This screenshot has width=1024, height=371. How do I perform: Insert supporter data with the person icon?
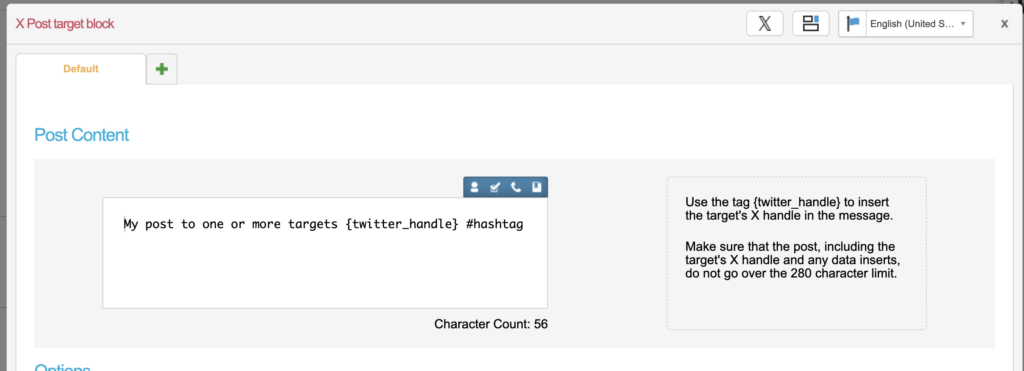tap(475, 187)
